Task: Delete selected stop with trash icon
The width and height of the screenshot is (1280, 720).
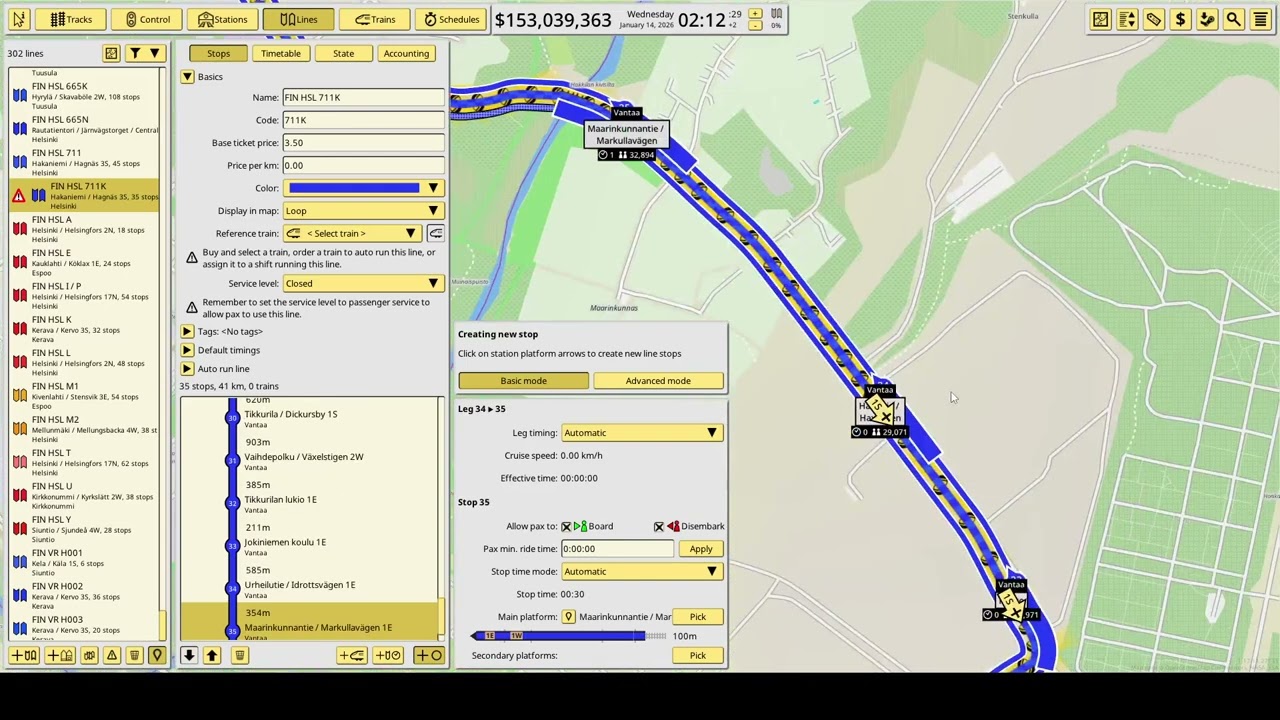Action: [x=239, y=655]
